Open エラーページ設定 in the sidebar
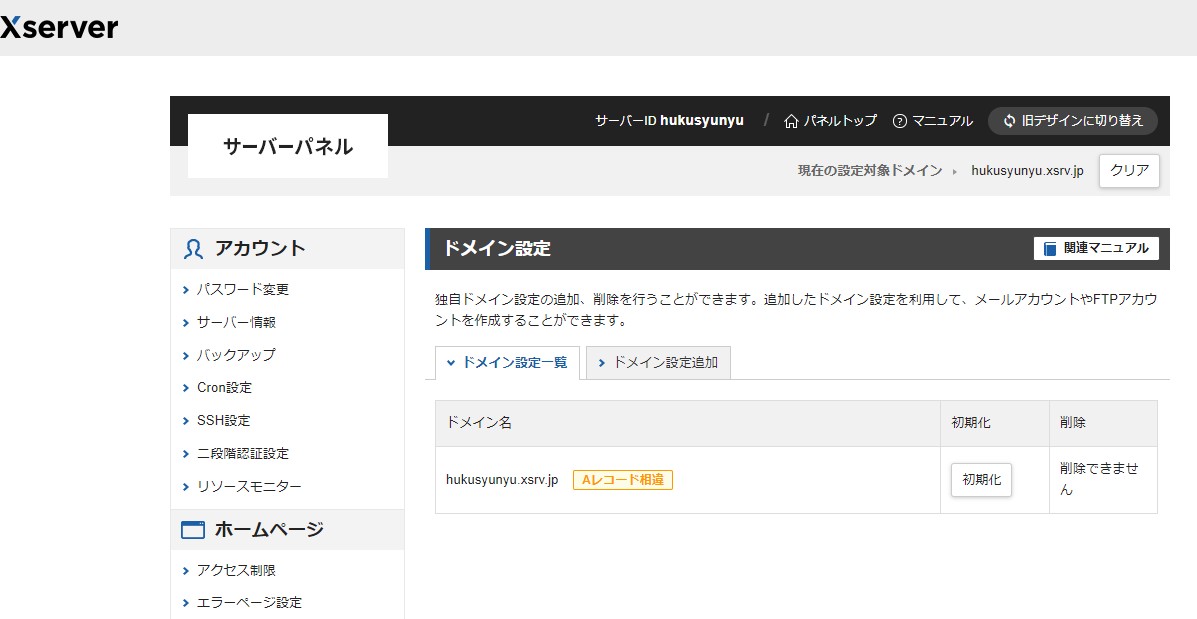 [x=249, y=602]
